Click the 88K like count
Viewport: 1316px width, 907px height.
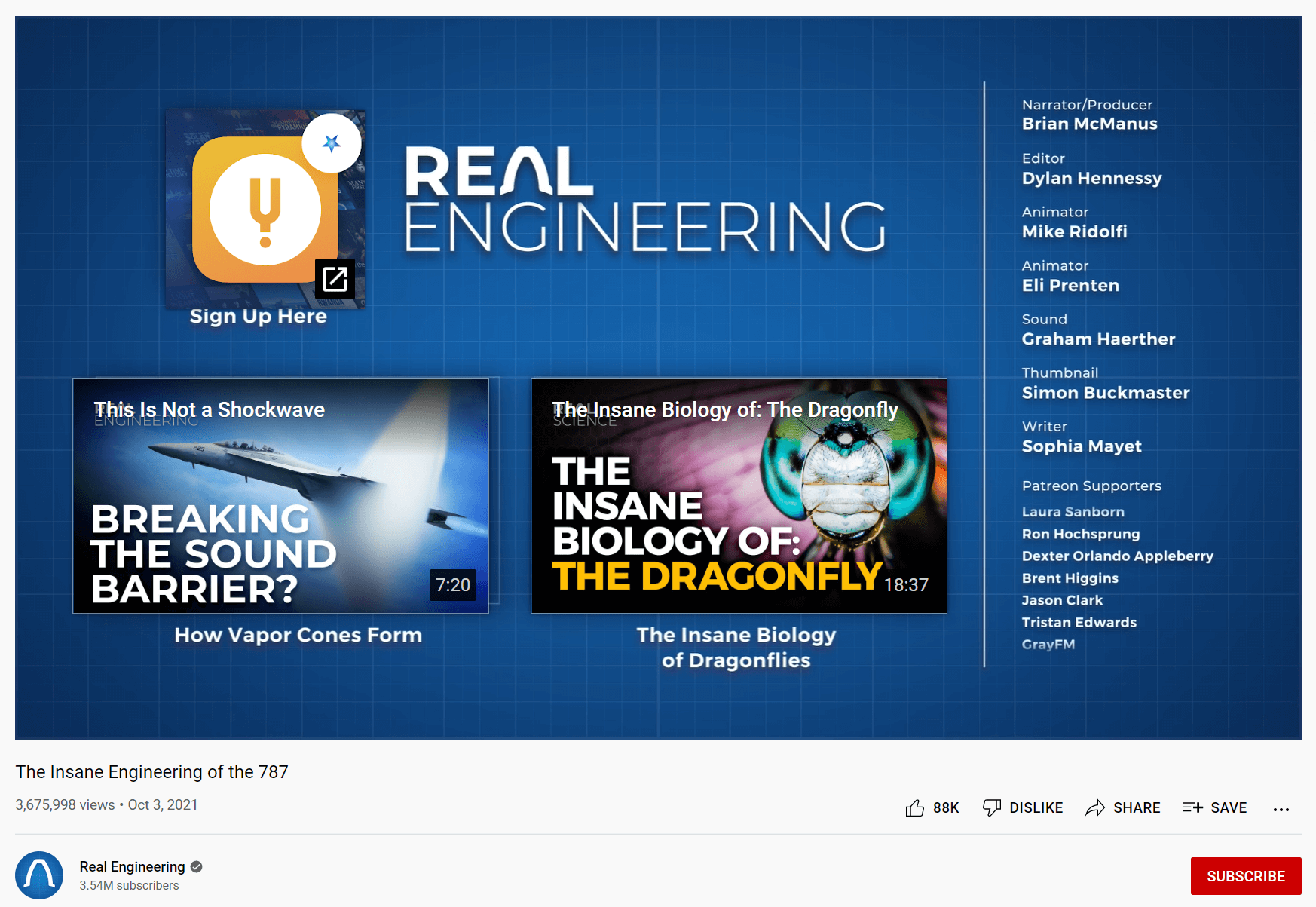(946, 808)
